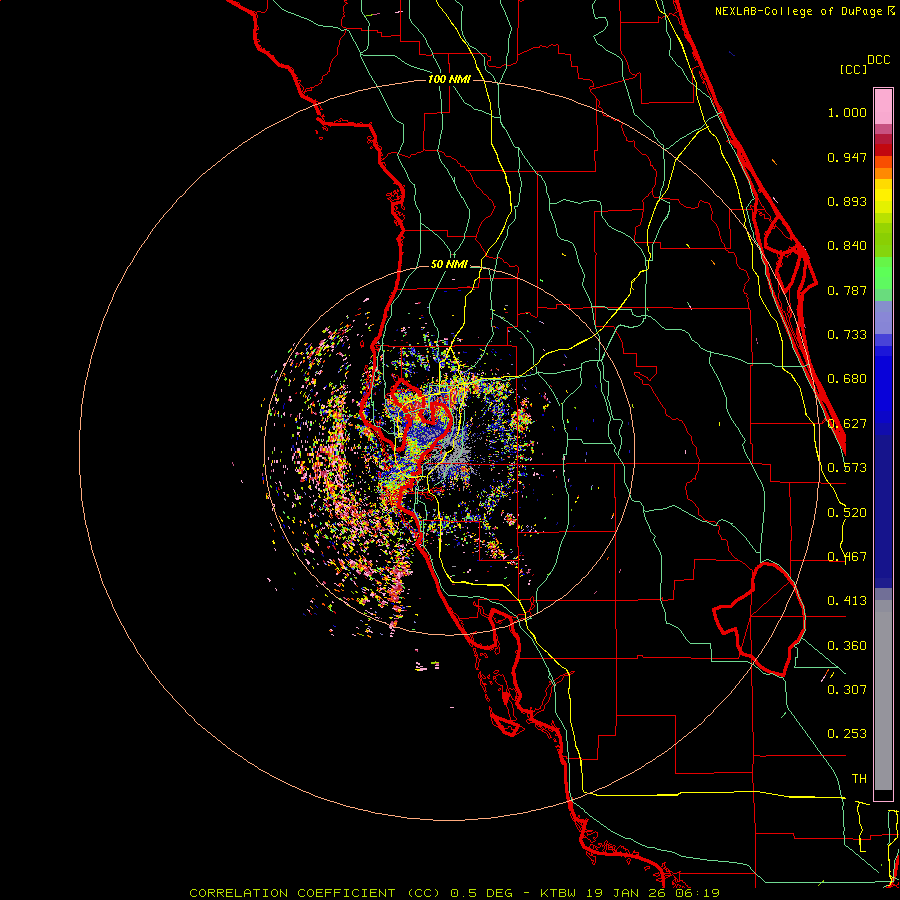Viewport: 900px width, 900px height.
Task: Pick the gray band near 0.307
Action: coord(883,695)
